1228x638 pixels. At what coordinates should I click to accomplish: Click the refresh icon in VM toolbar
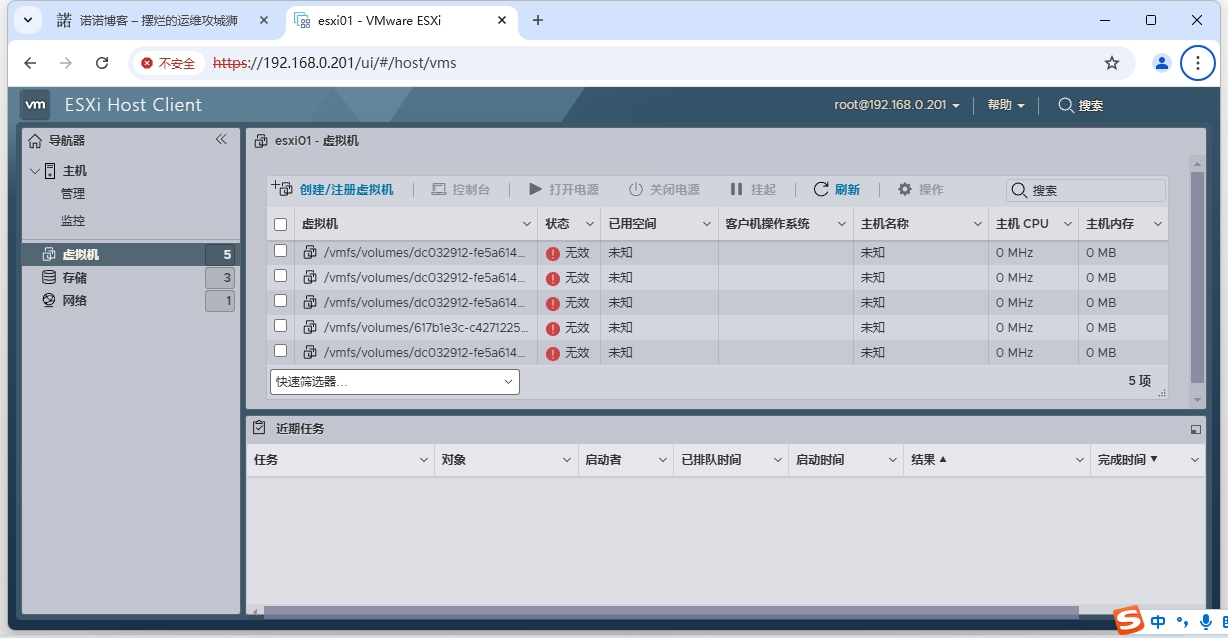click(821, 189)
